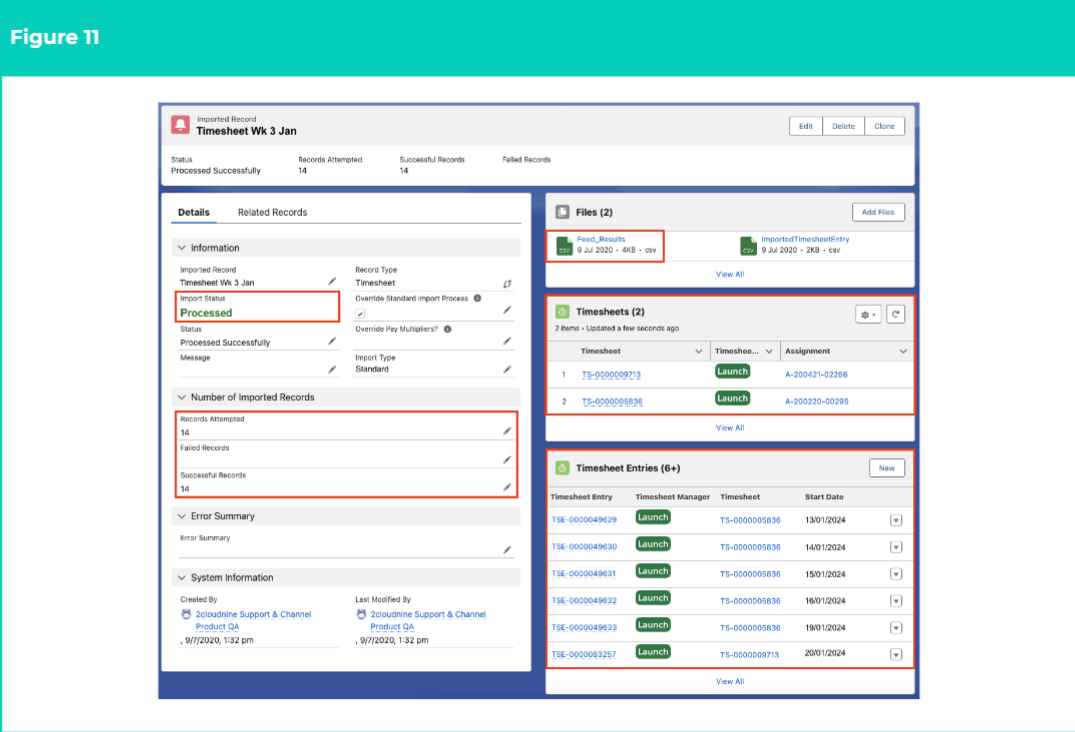Edit the Failed Records pencil
This screenshot has width=1075, height=732.
(507, 460)
